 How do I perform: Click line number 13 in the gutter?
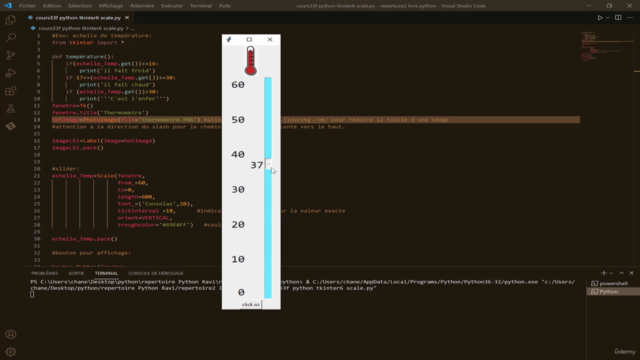[x=37, y=120]
